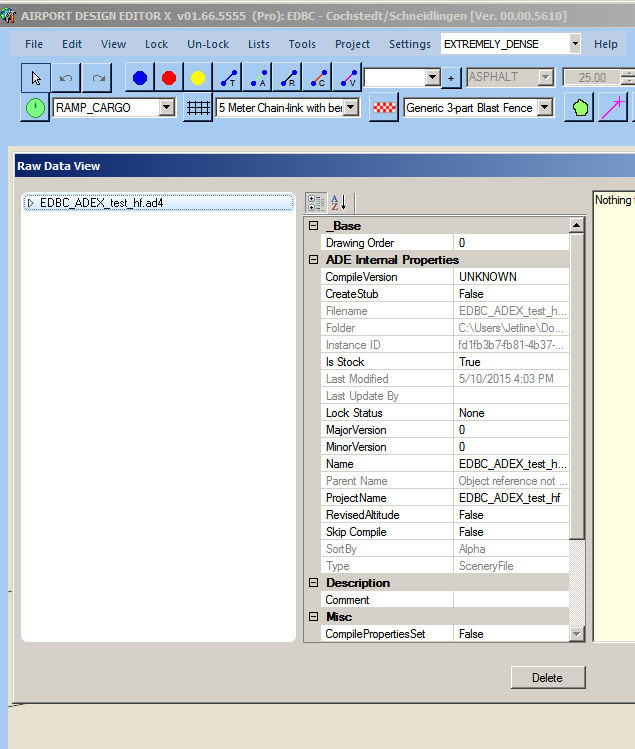The image size is (635, 749).
Task: Click the Drawing Order value field
Action: tap(510, 243)
